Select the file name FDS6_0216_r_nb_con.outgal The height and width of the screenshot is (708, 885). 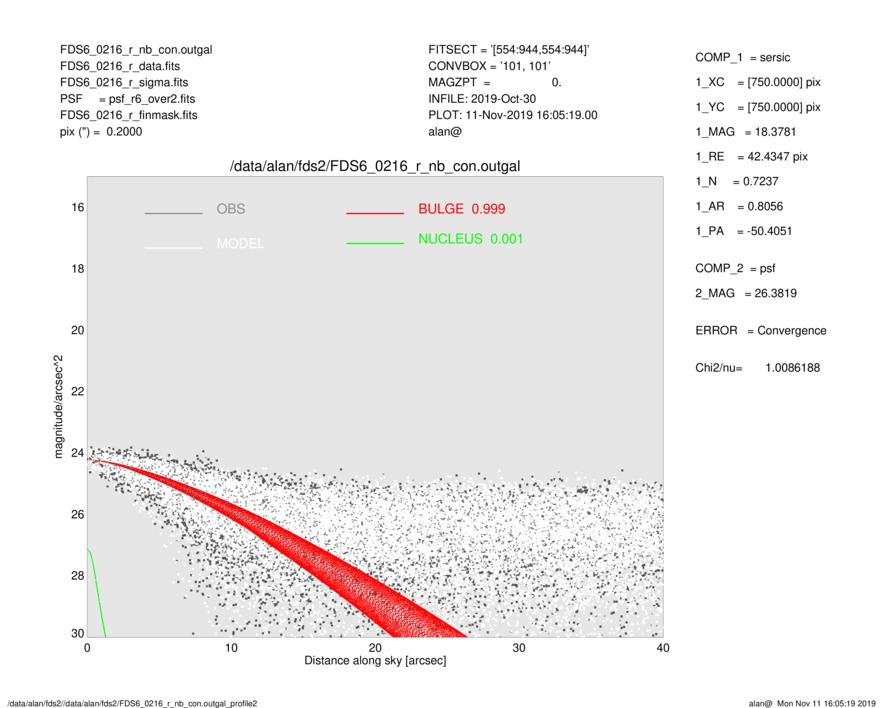point(136,50)
